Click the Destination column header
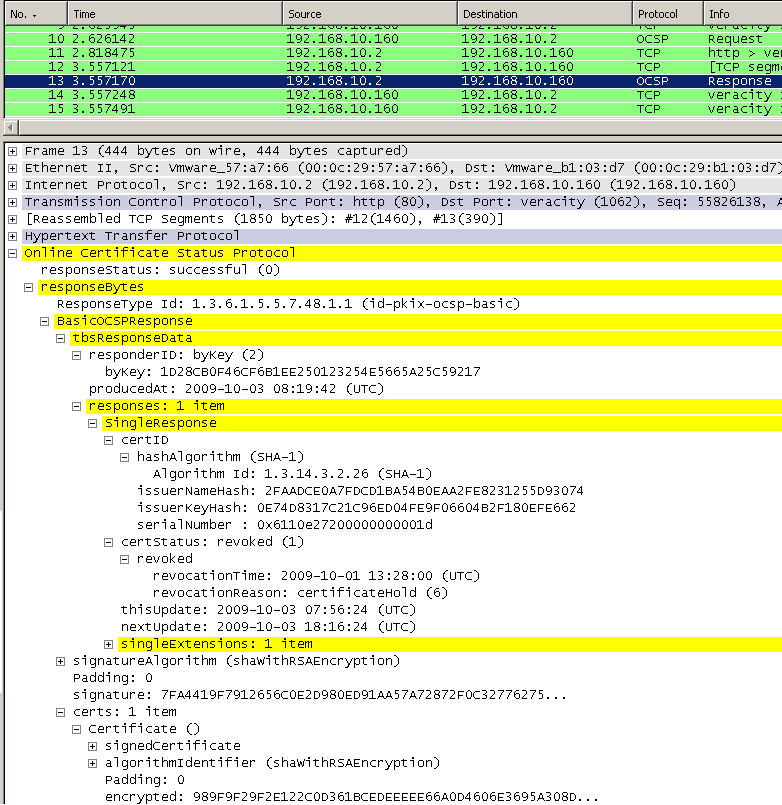This screenshot has width=782, height=805. point(545,14)
